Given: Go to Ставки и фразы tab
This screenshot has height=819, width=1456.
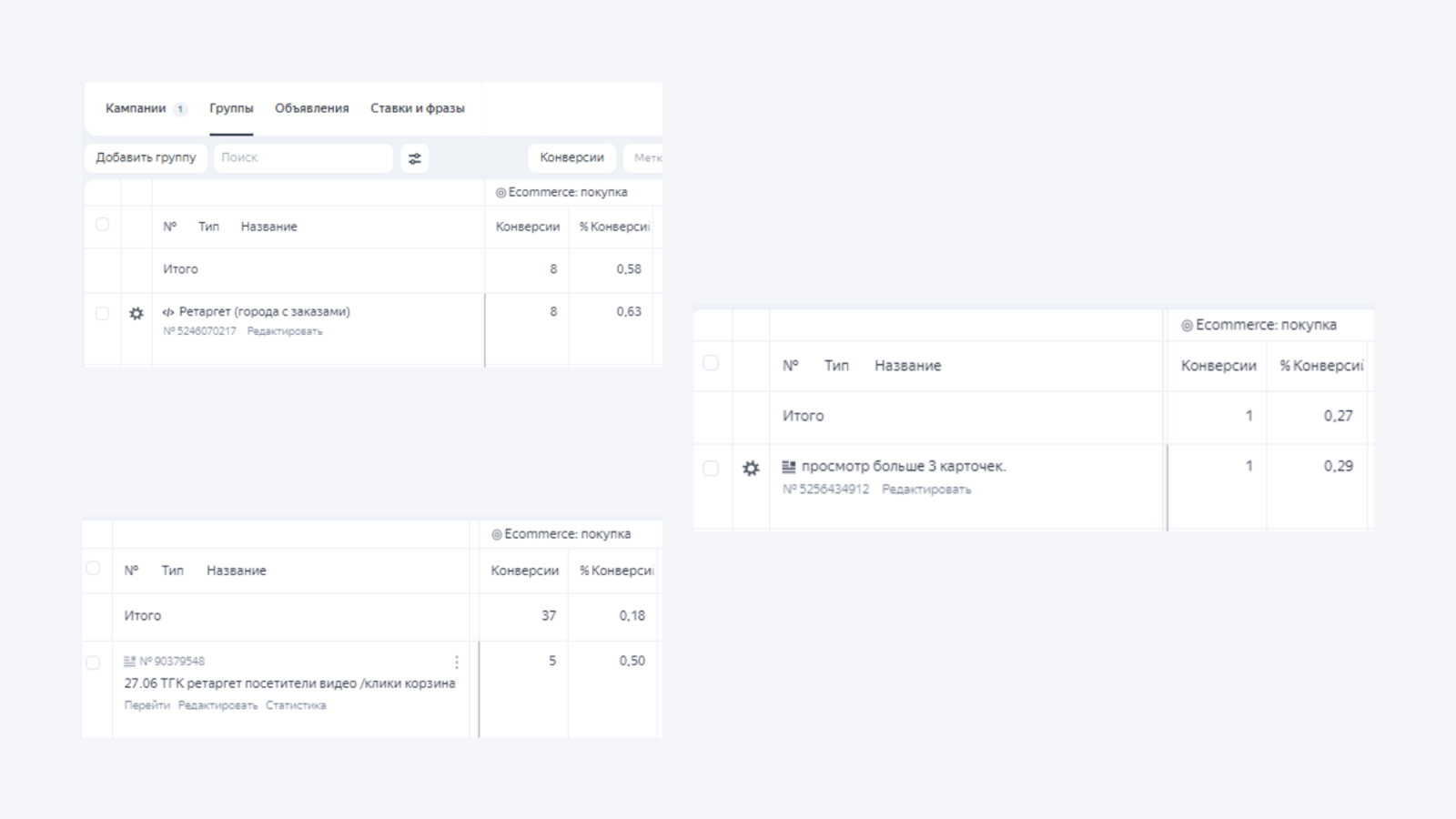Looking at the screenshot, I should coord(418,108).
